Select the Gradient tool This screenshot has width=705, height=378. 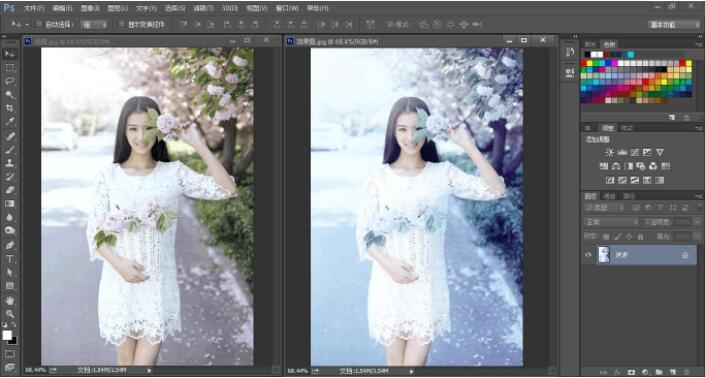point(9,204)
